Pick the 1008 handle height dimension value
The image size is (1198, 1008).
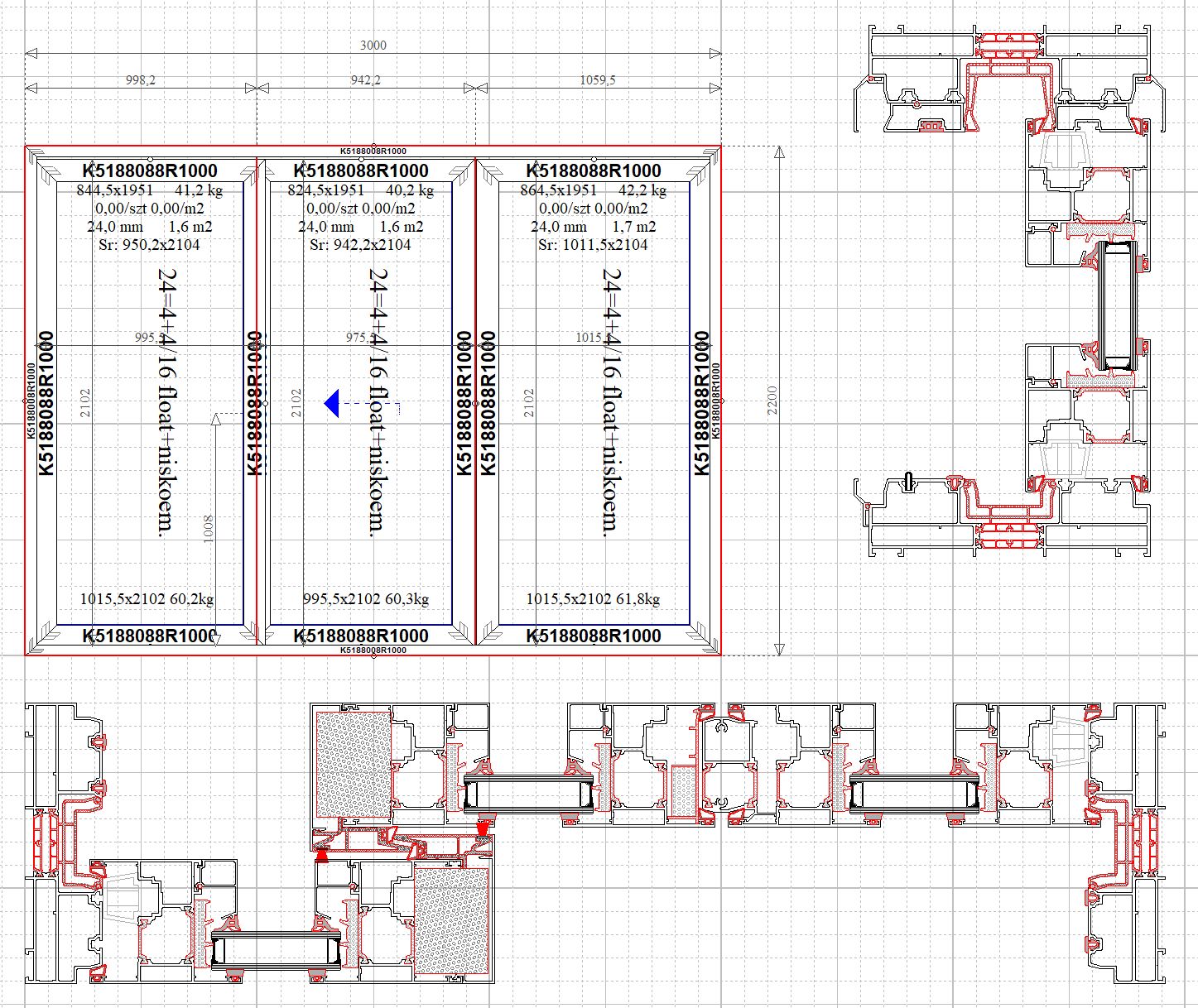pos(208,530)
